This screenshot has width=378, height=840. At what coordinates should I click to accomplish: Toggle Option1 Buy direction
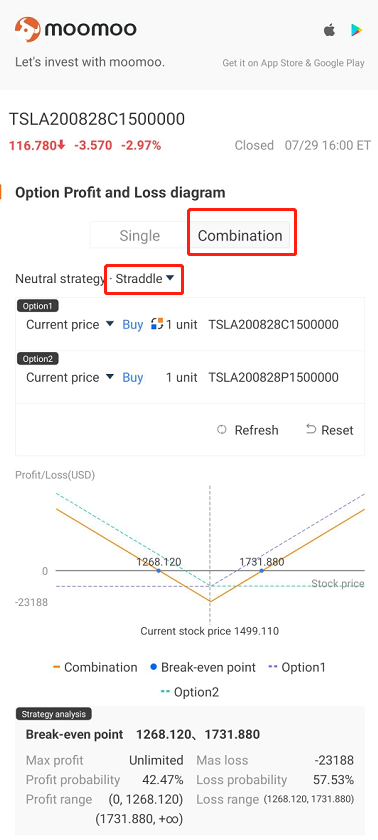pyautogui.click(x=133, y=324)
